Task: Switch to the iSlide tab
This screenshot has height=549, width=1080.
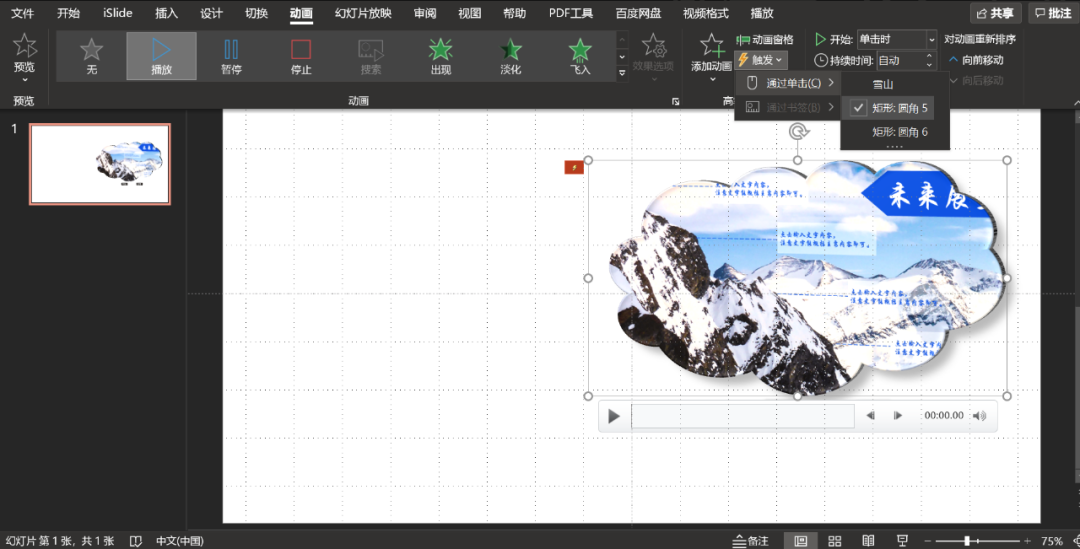Action: pos(118,13)
